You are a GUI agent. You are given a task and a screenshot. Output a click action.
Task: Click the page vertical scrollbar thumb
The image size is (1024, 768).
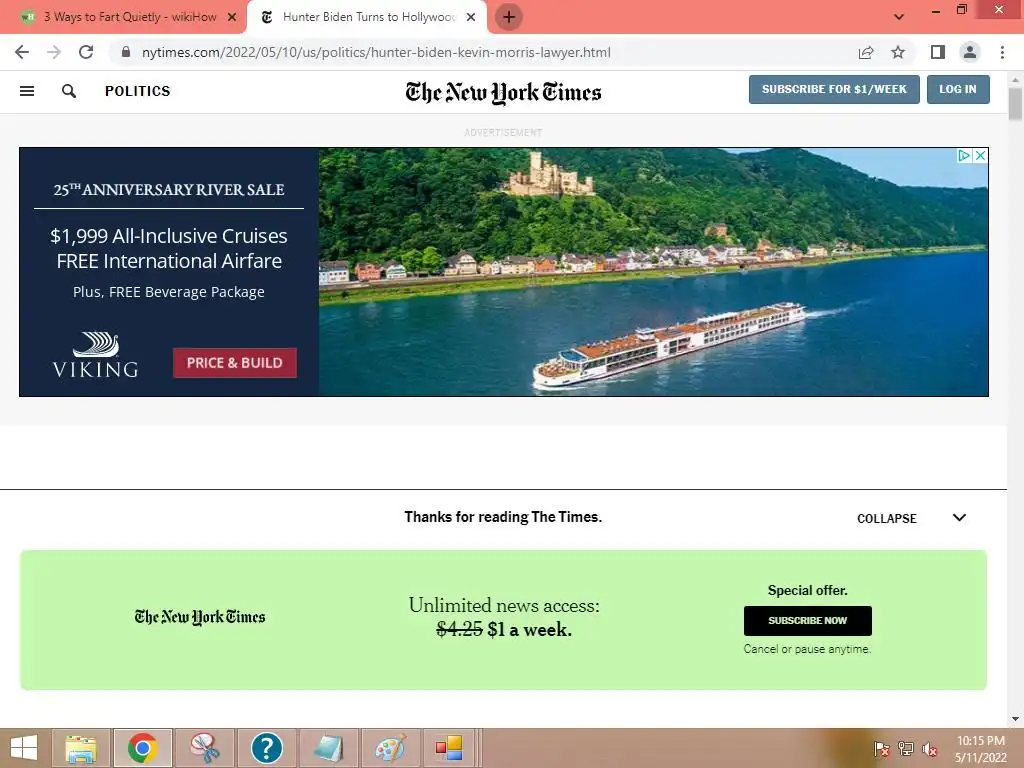coord(1015,103)
